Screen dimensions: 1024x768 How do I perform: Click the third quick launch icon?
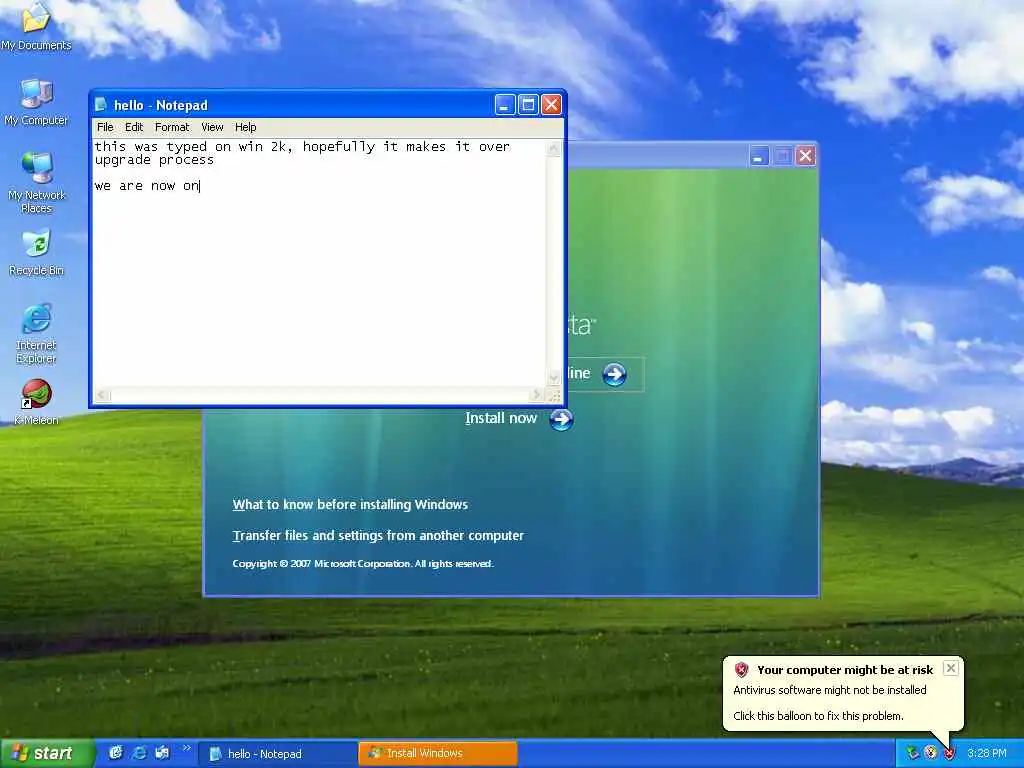(163, 753)
